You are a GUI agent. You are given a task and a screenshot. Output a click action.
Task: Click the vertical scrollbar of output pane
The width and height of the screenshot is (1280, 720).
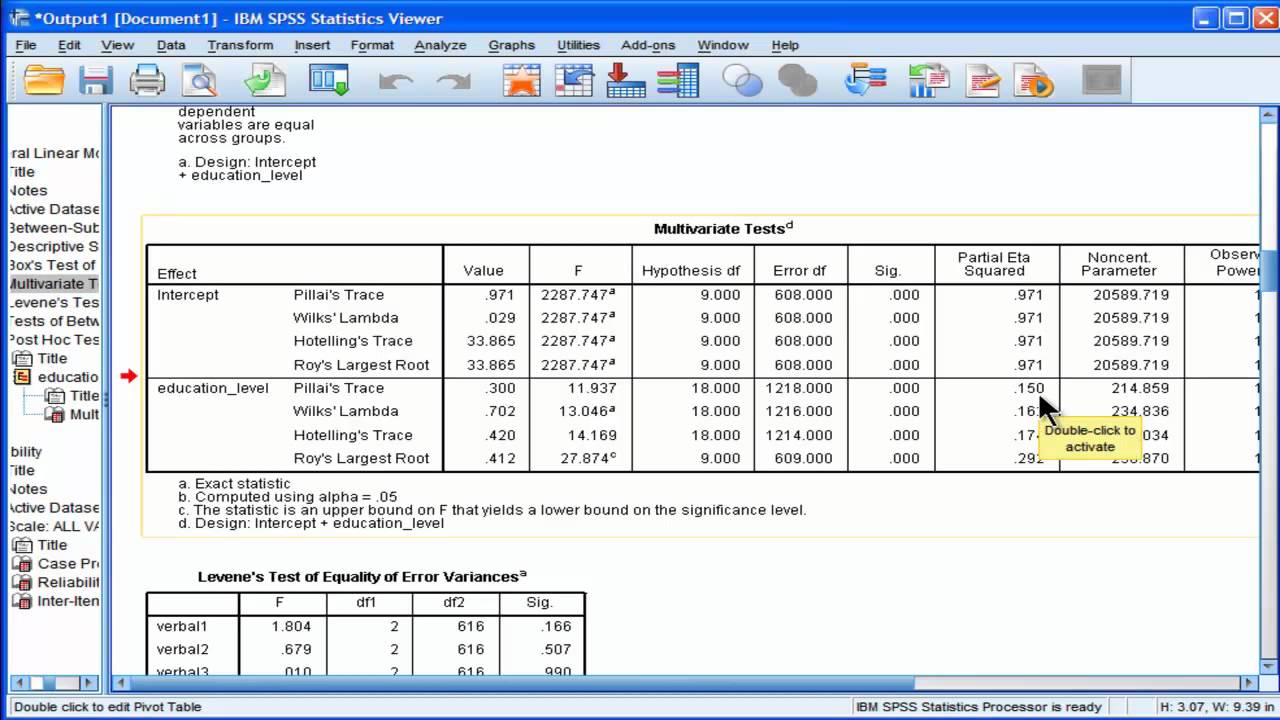[x=1268, y=390]
